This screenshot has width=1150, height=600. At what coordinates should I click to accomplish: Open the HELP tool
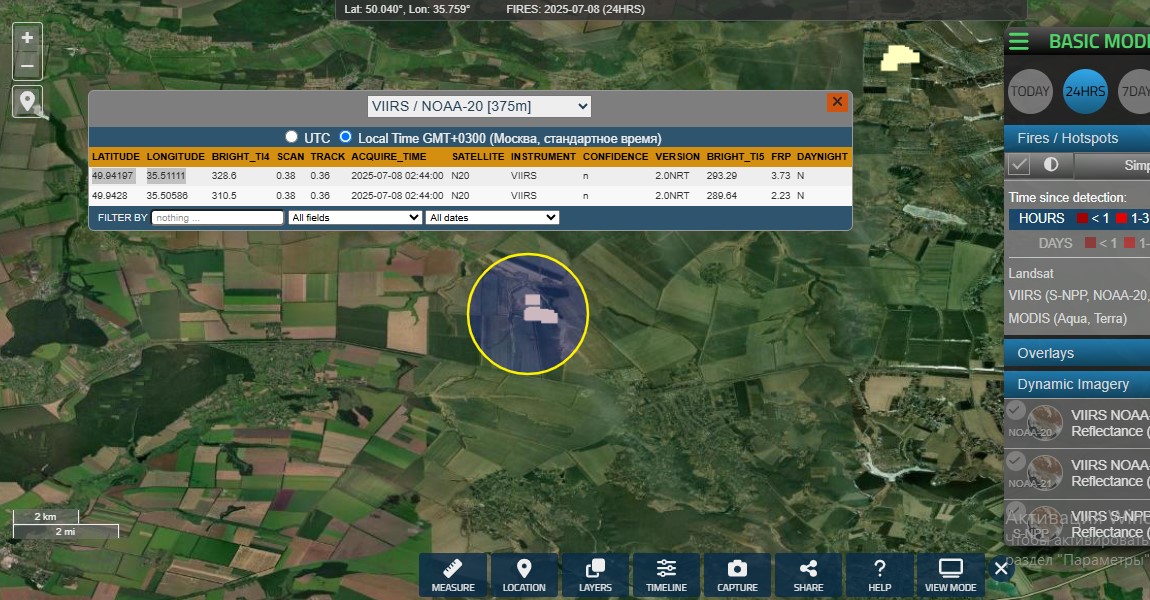pos(879,575)
